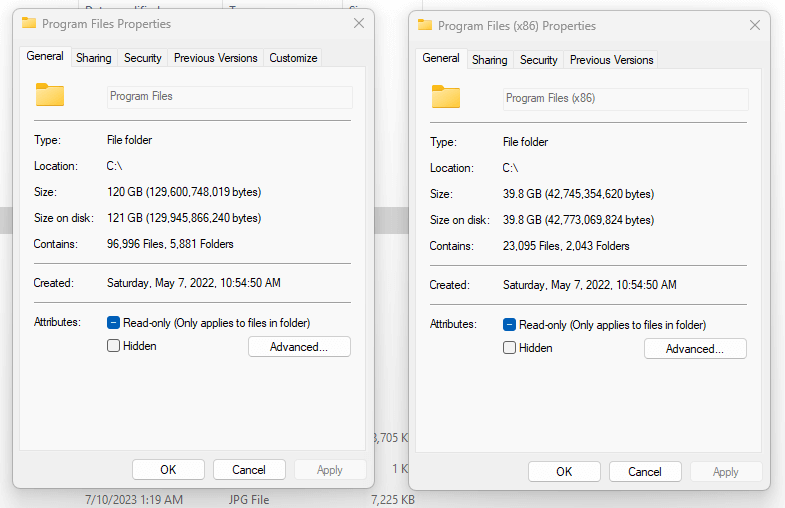The height and width of the screenshot is (508, 785).
Task: Click title bar folder icon of Program Files Properties
Action: point(29,23)
